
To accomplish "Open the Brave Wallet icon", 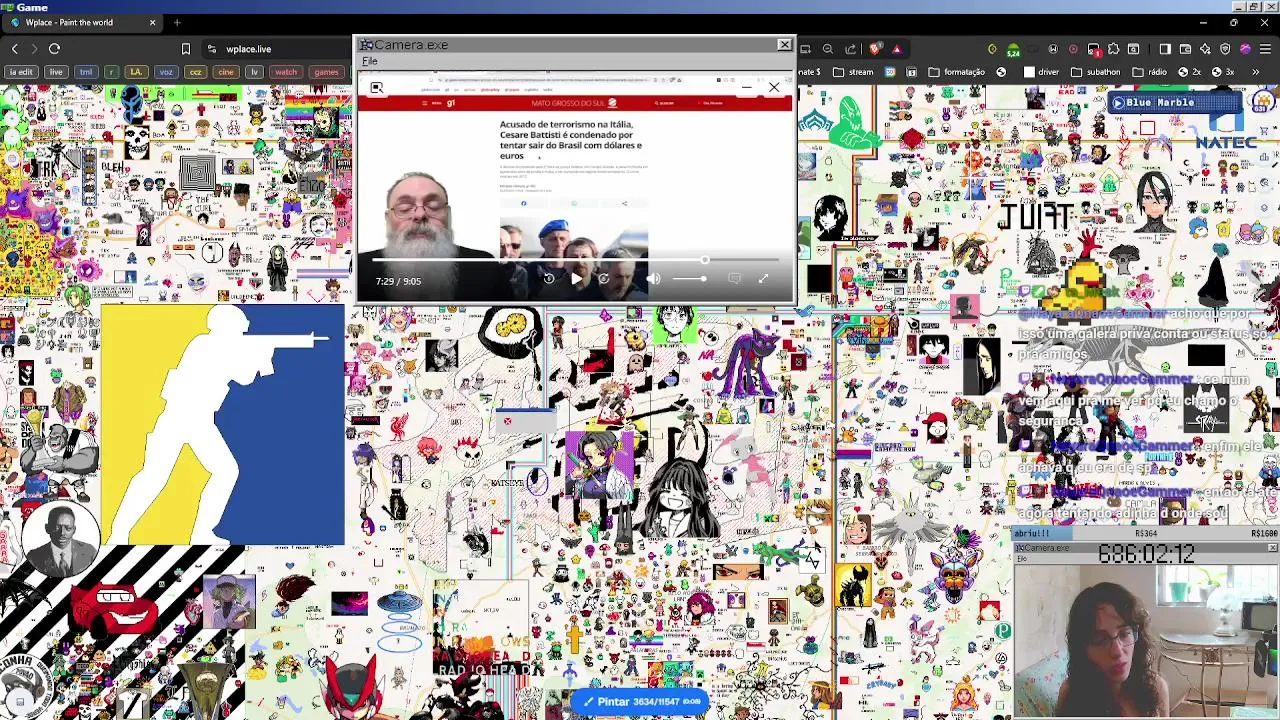I will tap(1185, 49).
